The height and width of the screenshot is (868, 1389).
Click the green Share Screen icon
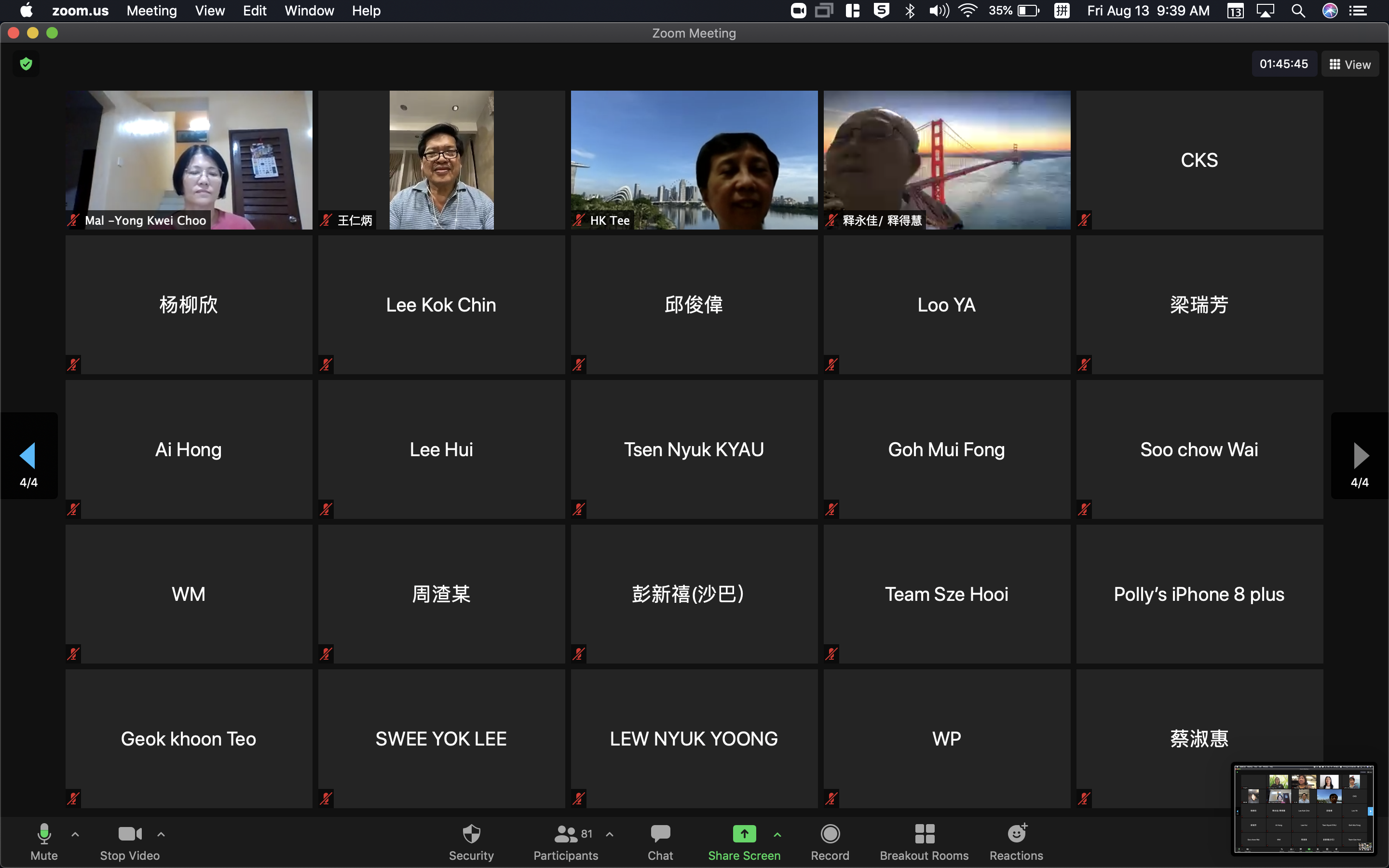click(x=744, y=834)
